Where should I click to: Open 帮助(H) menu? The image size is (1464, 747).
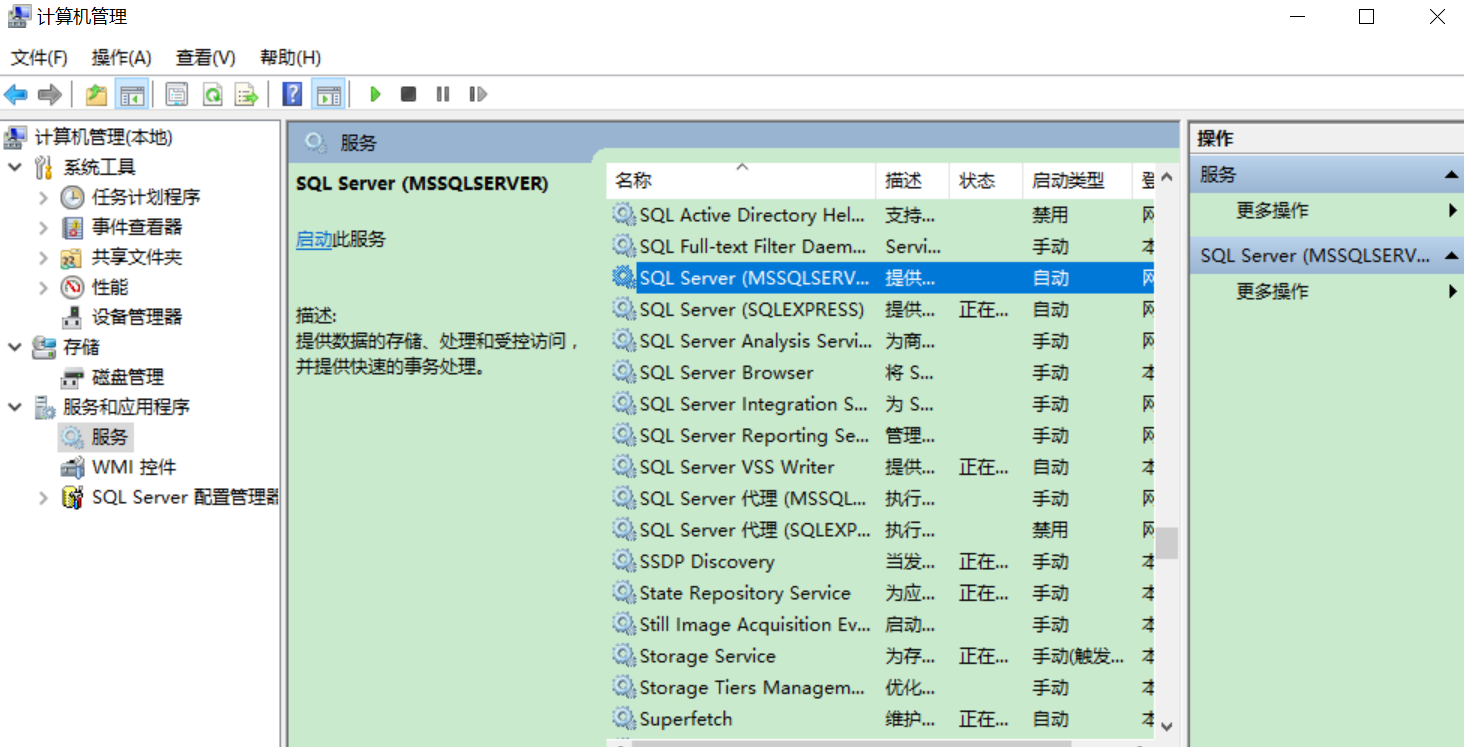tap(290, 57)
